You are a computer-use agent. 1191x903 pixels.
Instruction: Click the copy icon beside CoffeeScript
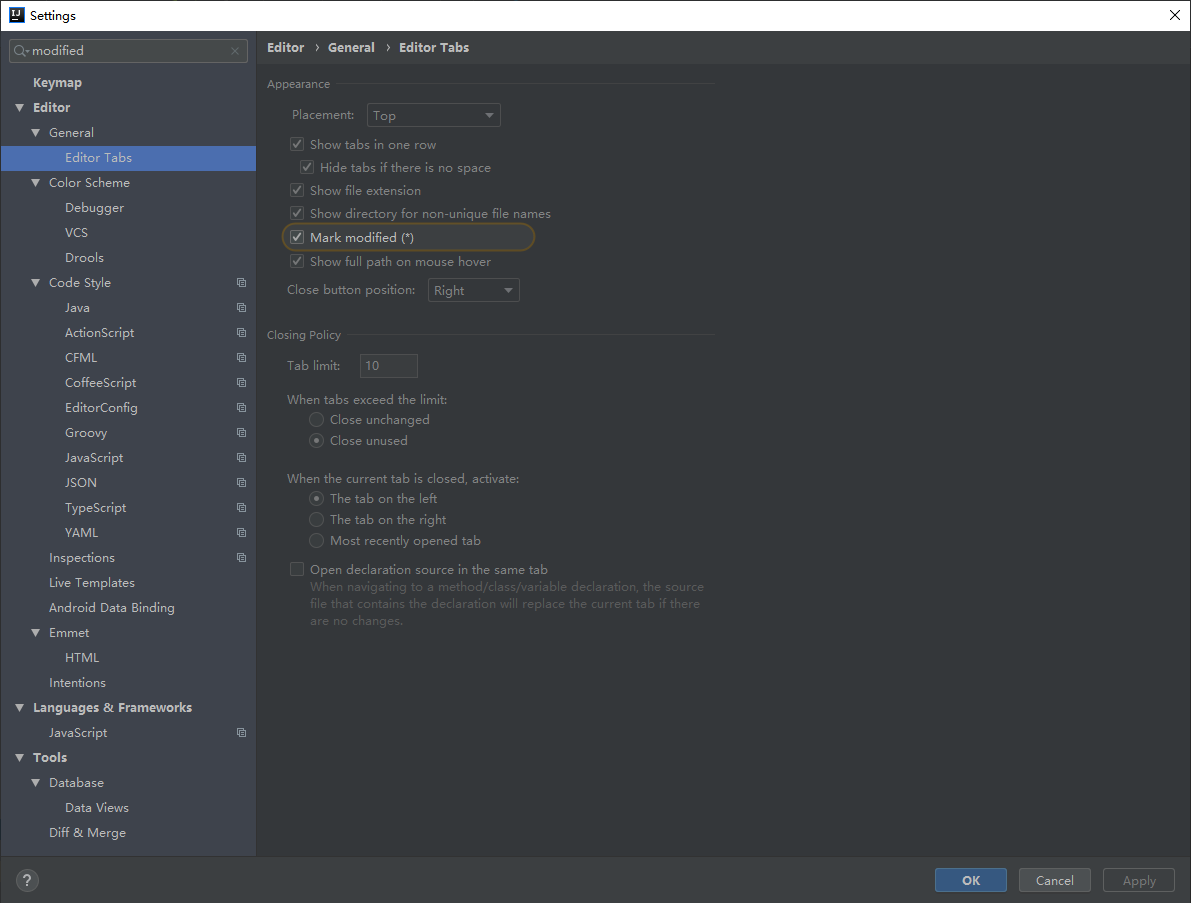[x=242, y=383]
